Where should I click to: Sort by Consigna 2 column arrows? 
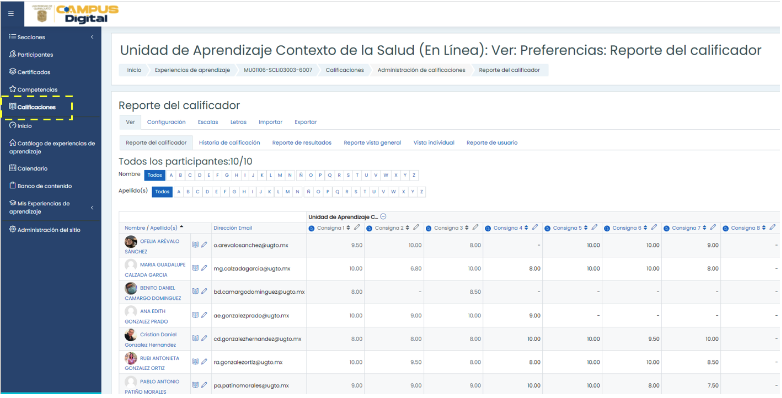407,228
